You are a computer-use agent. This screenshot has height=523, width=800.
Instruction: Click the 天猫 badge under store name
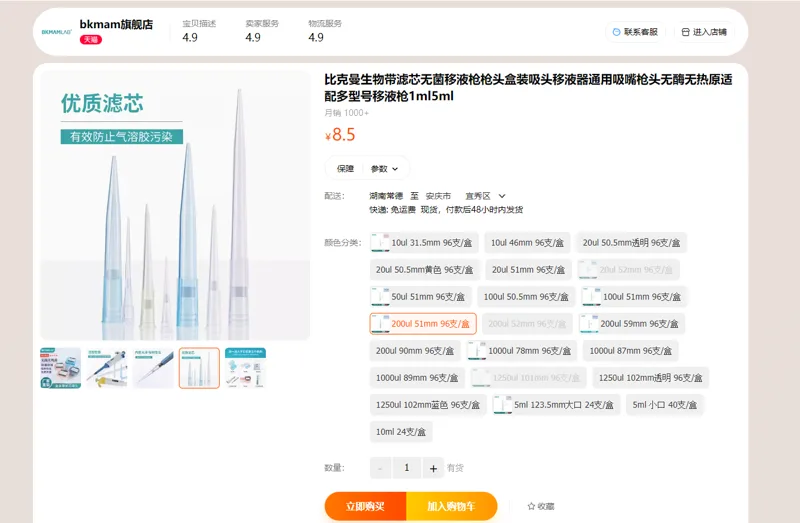91,40
